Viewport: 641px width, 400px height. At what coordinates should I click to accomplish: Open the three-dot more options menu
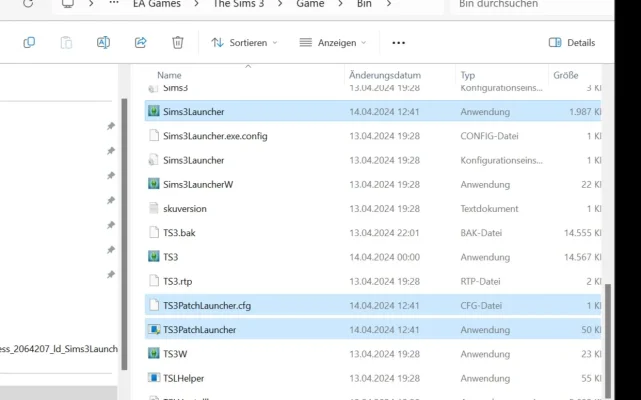pos(399,43)
